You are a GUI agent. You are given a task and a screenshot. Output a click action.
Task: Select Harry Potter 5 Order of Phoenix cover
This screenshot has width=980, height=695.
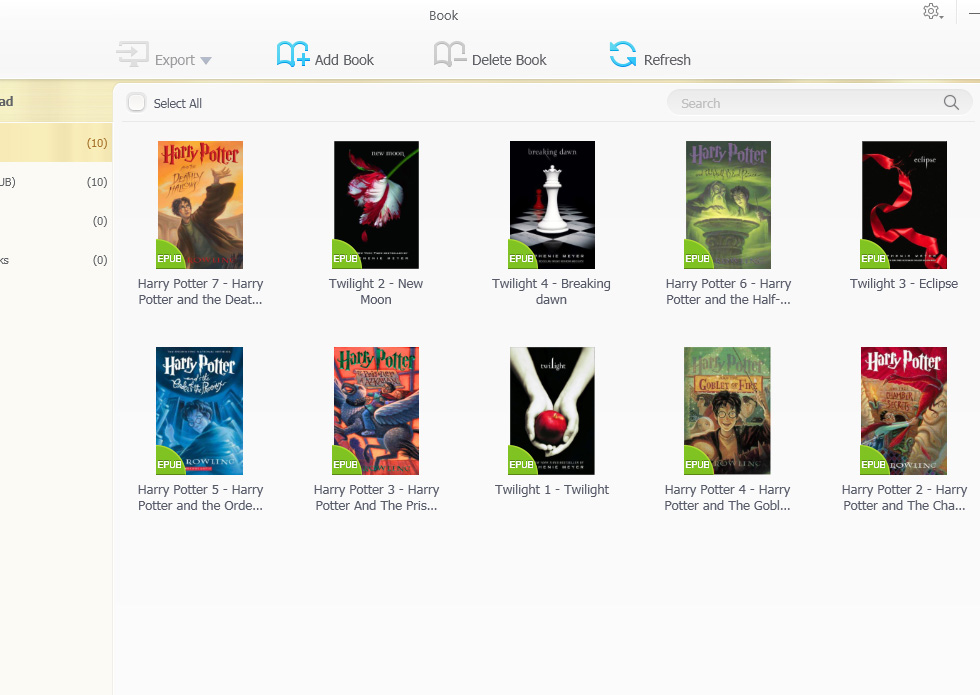199,411
